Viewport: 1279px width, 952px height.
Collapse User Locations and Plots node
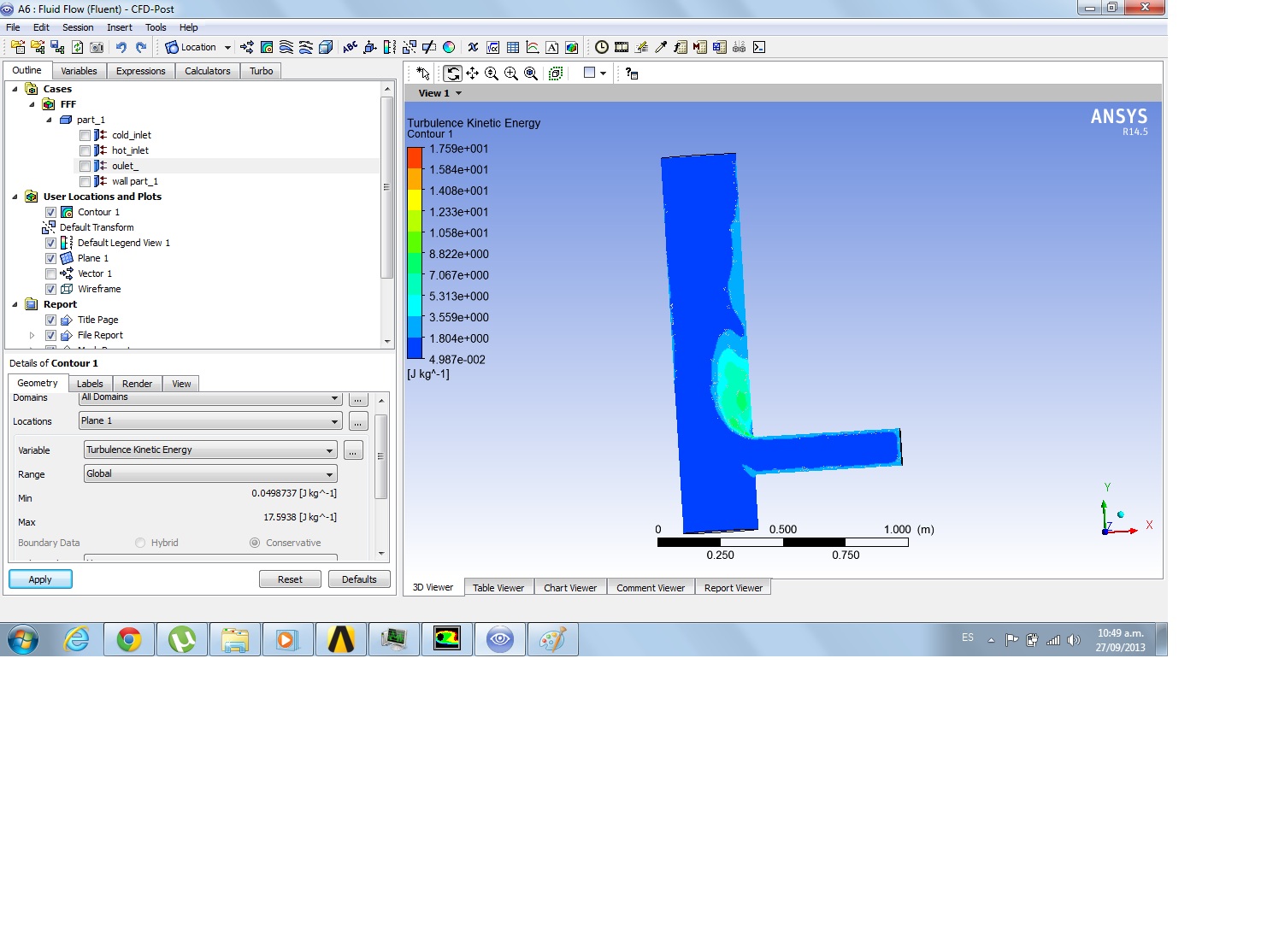tap(15, 197)
